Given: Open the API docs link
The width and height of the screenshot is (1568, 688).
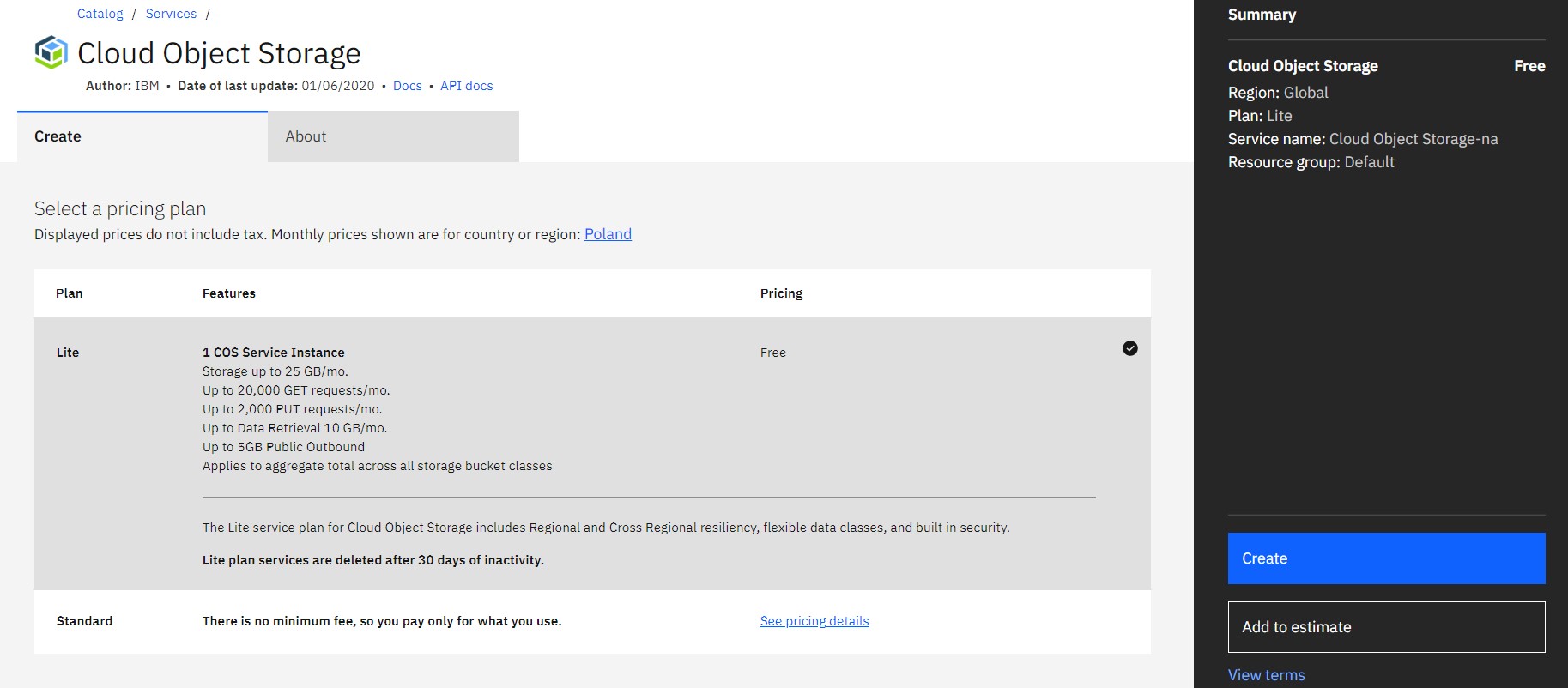Looking at the screenshot, I should coord(466,86).
